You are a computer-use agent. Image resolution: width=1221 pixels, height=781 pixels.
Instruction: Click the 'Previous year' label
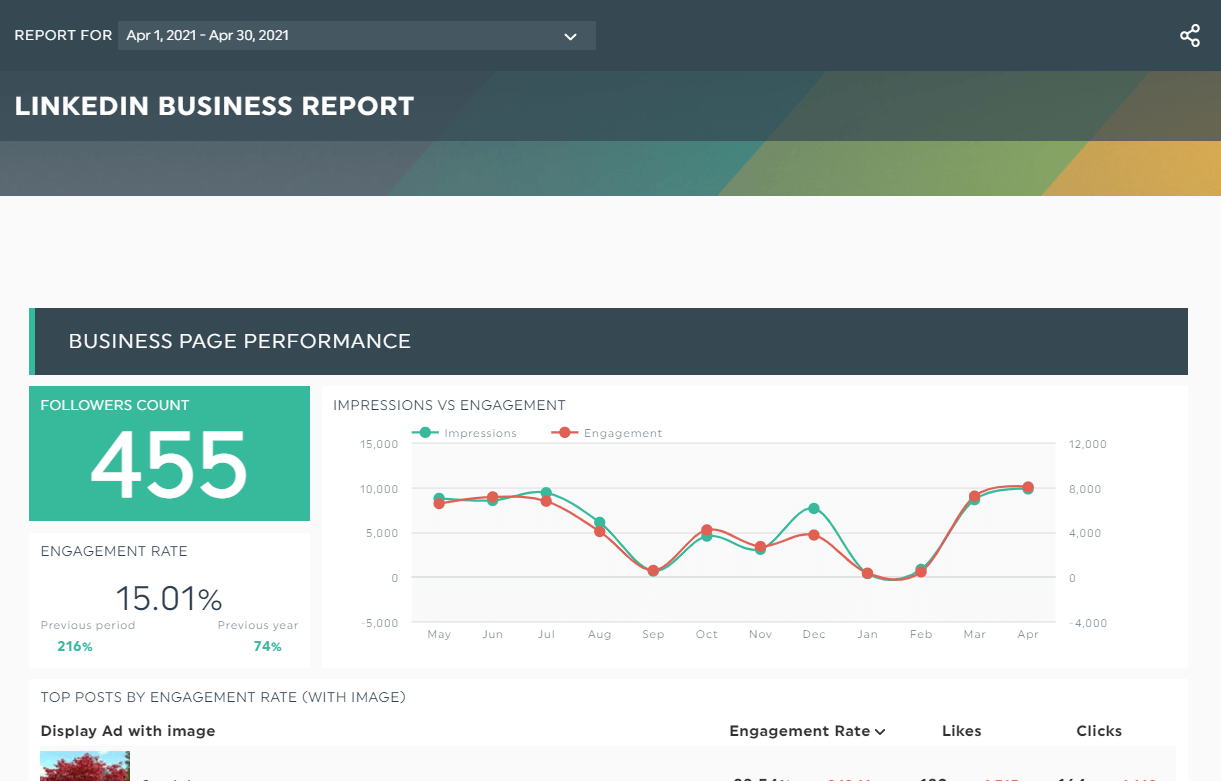pyautogui.click(x=258, y=625)
